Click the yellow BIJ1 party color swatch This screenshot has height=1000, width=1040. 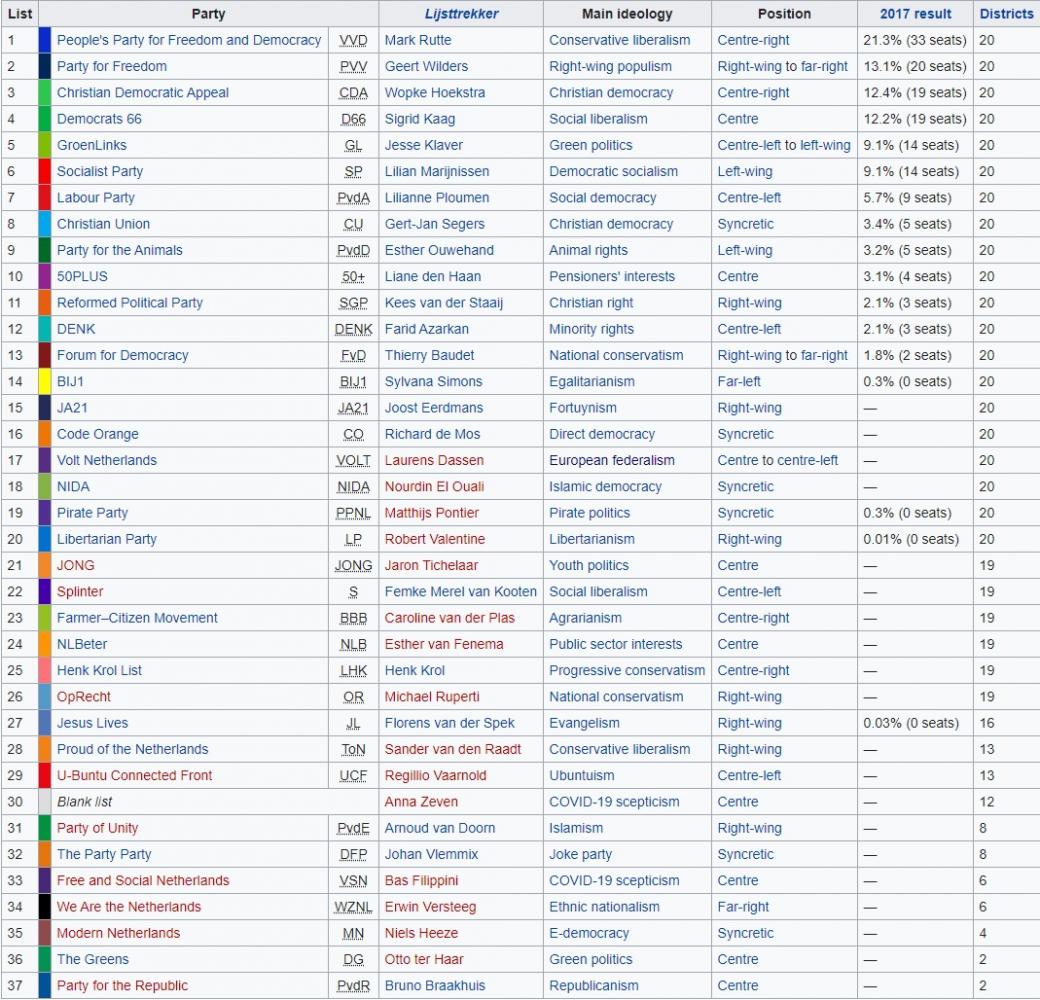44,382
